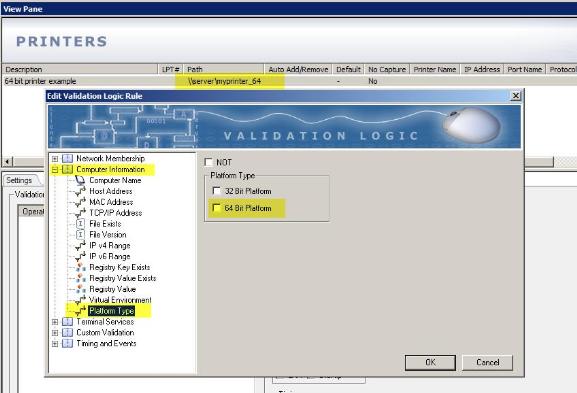This screenshot has height=393, width=577.
Task: Click the Custom Validation category icon
Action: [x=67, y=333]
